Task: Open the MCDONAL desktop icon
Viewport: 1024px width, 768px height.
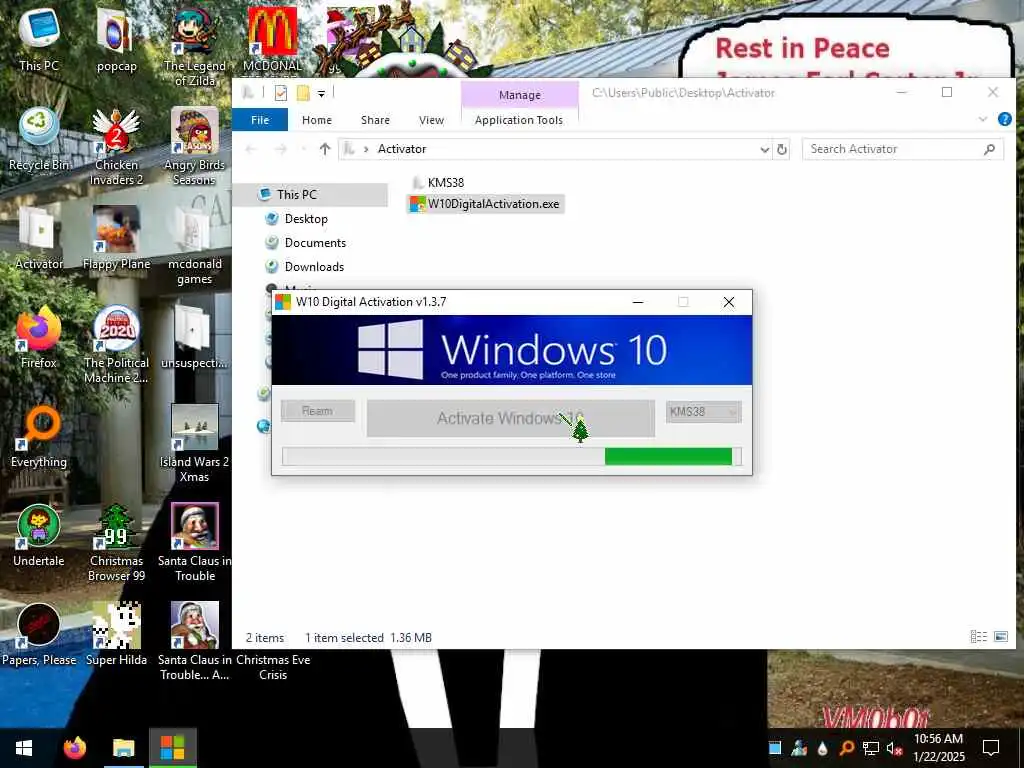Action: [272, 39]
